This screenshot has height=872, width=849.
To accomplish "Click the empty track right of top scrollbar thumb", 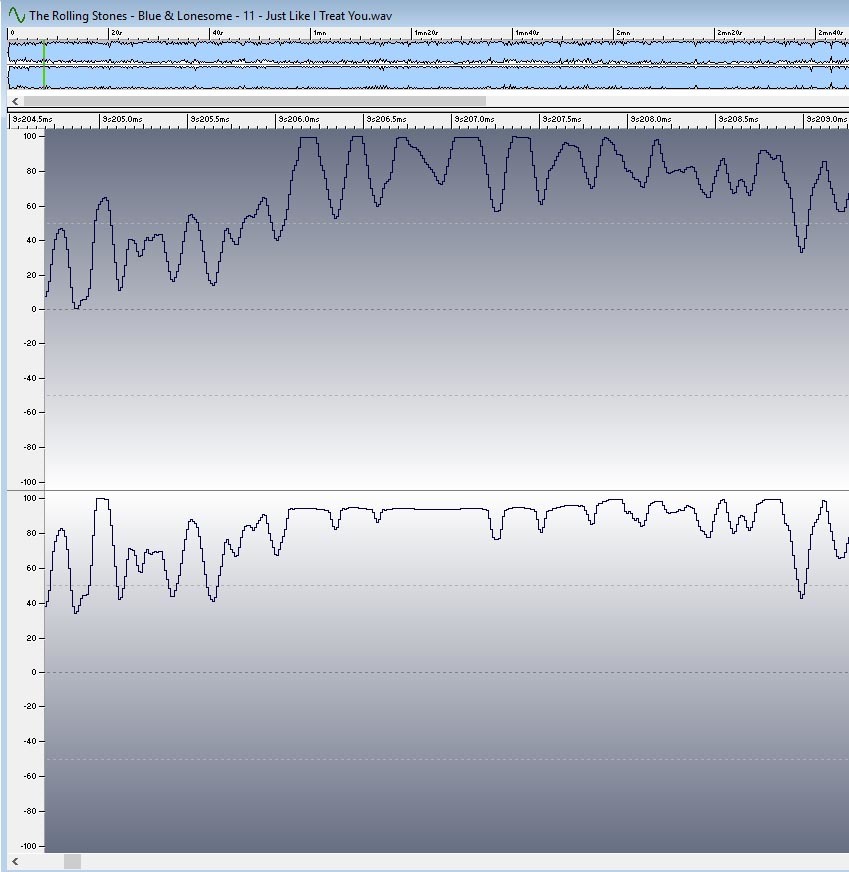I will coord(660,100).
